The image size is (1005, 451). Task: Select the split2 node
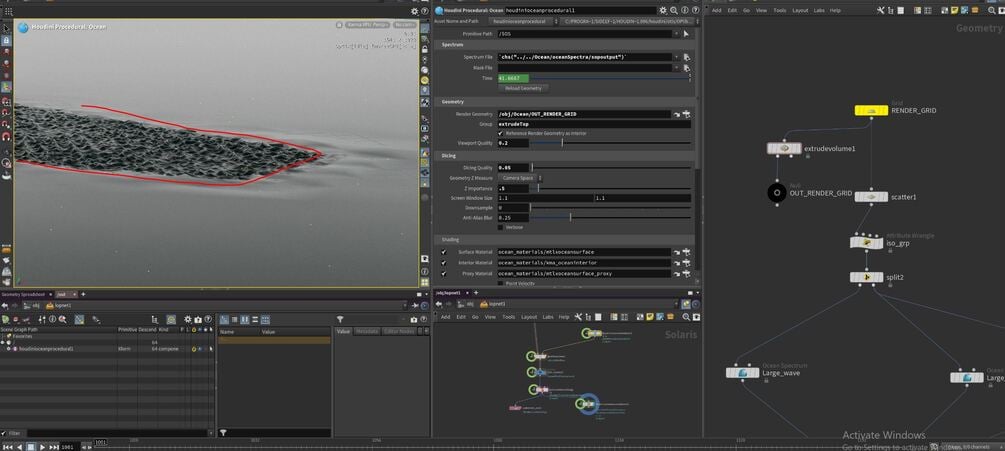point(866,277)
